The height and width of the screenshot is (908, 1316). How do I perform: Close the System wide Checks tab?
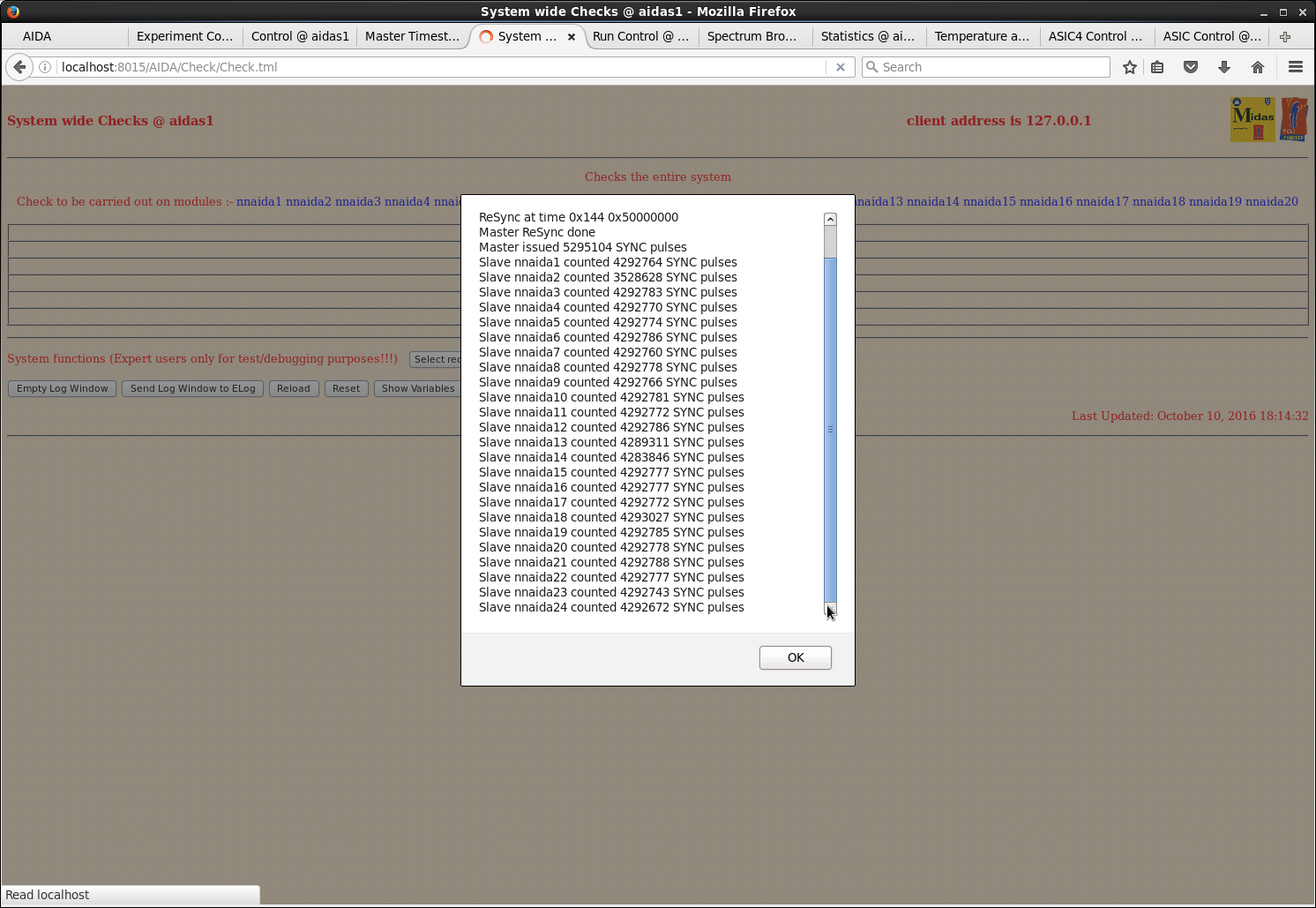click(572, 37)
